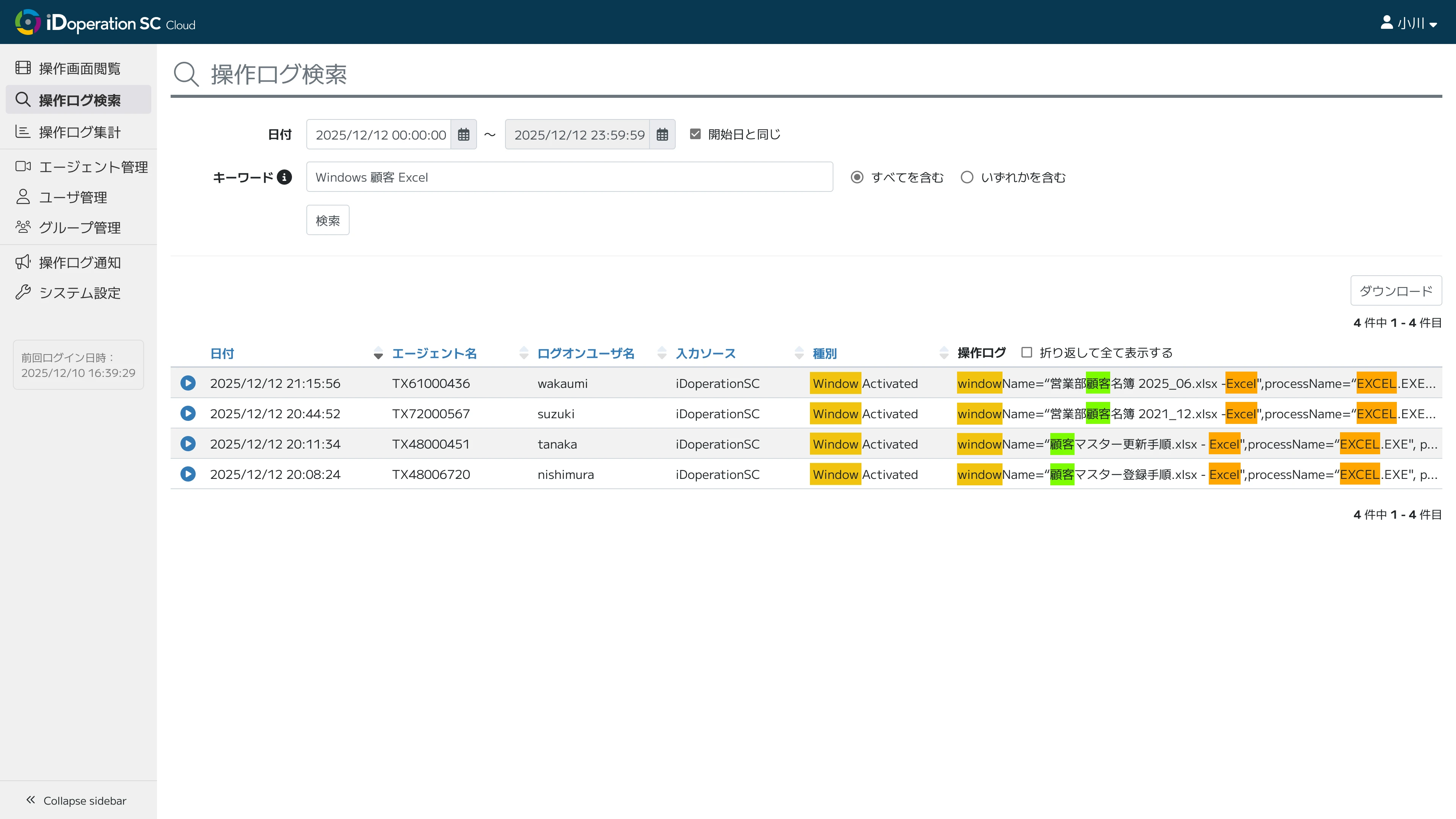Click the double-chevron Collapse sidebar icon
The height and width of the screenshot is (819, 1456).
pyautogui.click(x=30, y=800)
